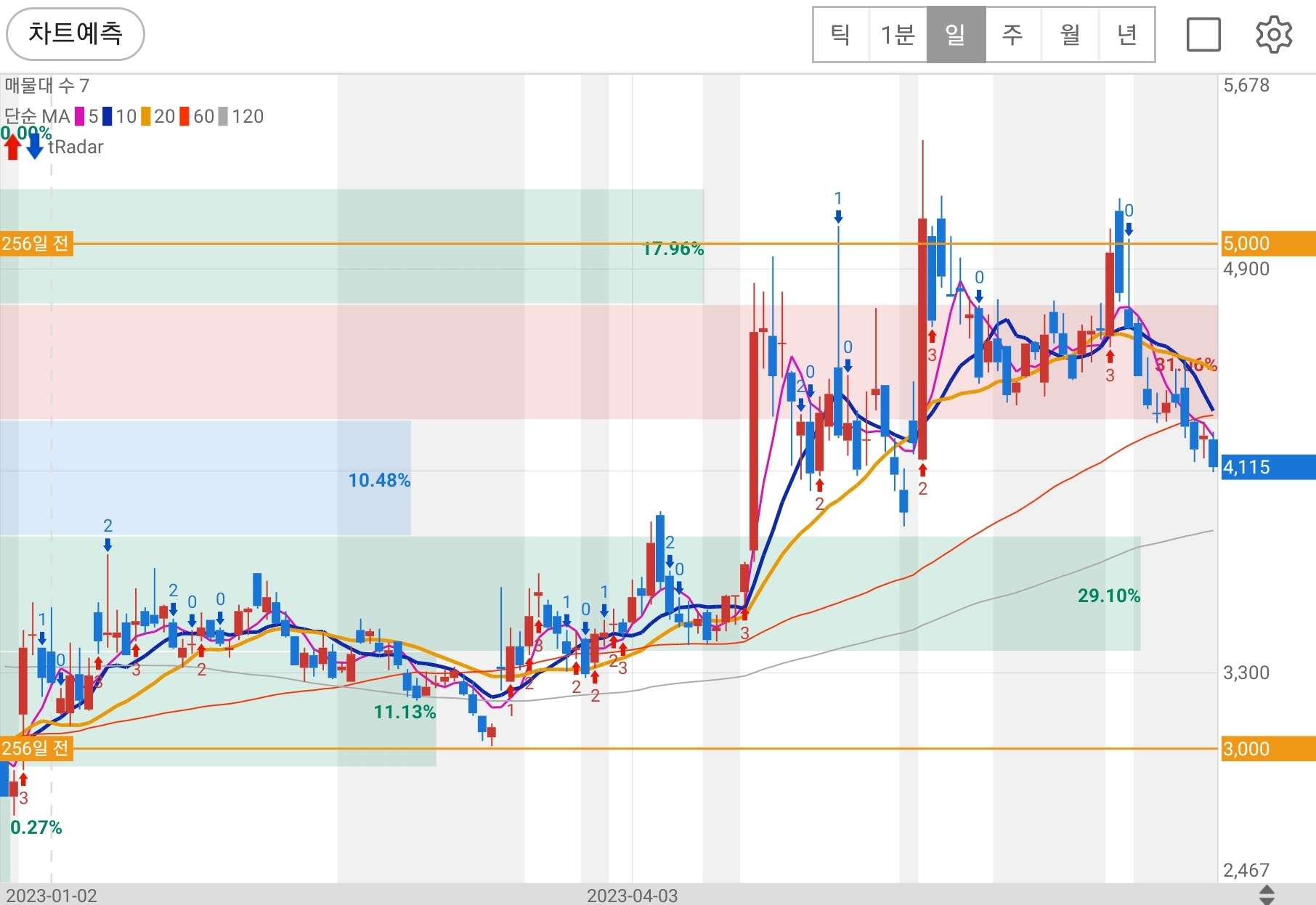
Task: Select the 주 weekly chart tab
Action: coord(1013,35)
